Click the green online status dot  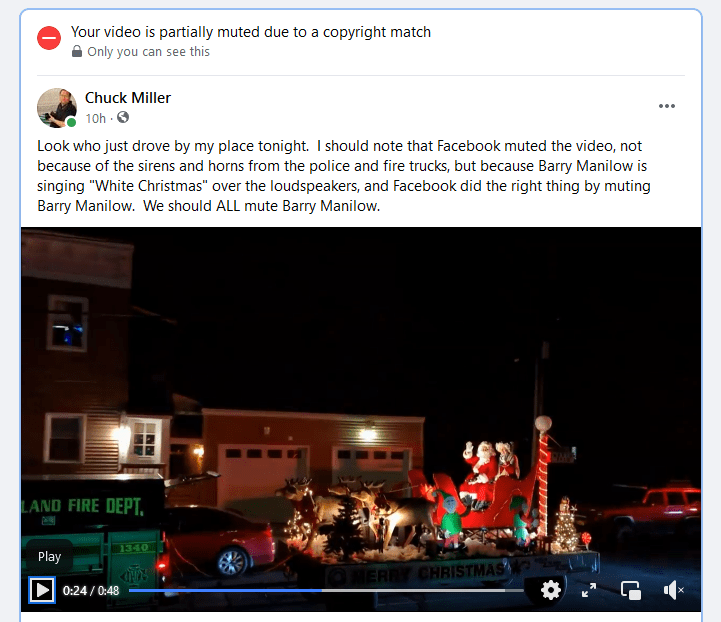tap(71, 122)
